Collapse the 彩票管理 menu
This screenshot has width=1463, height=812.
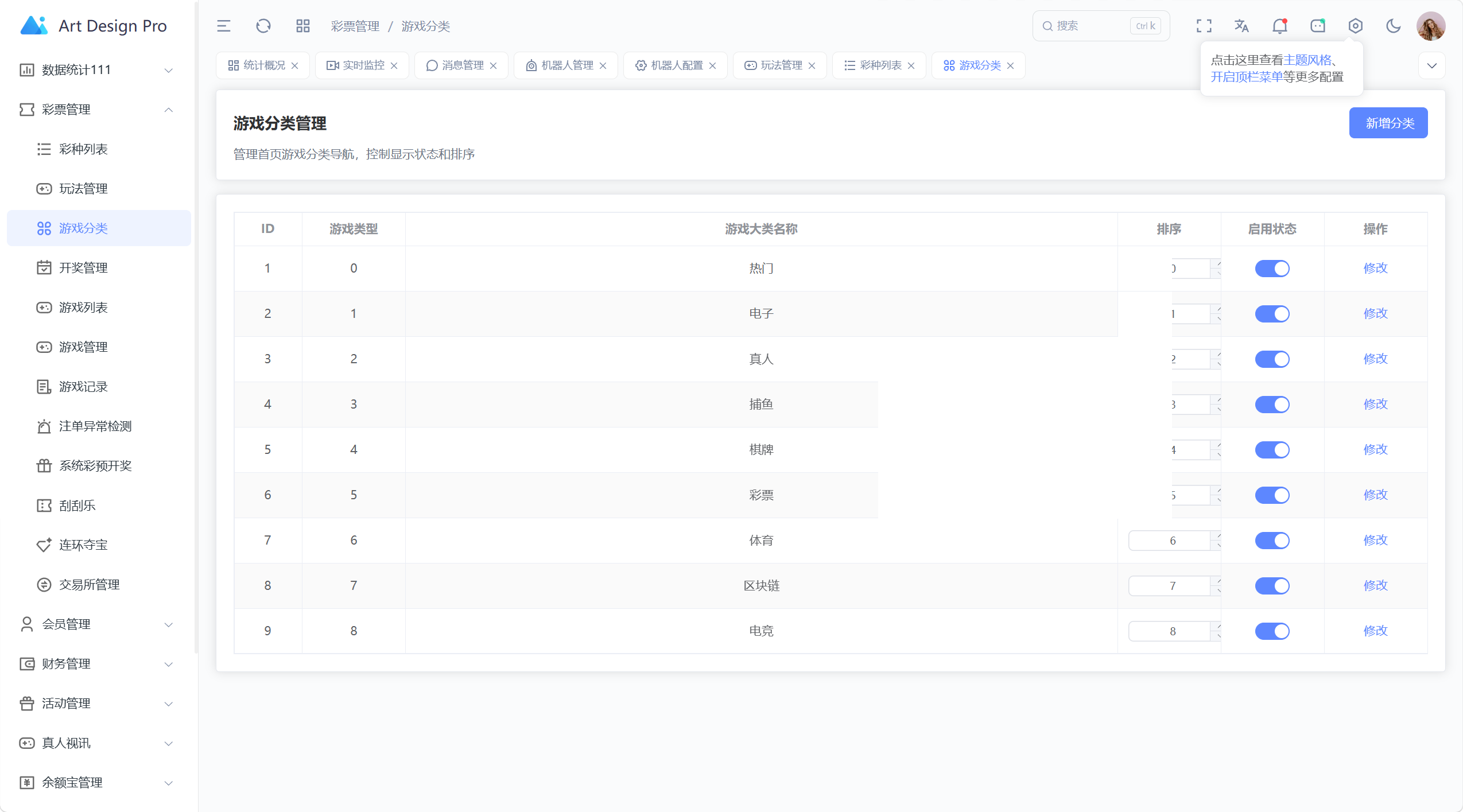coord(99,109)
